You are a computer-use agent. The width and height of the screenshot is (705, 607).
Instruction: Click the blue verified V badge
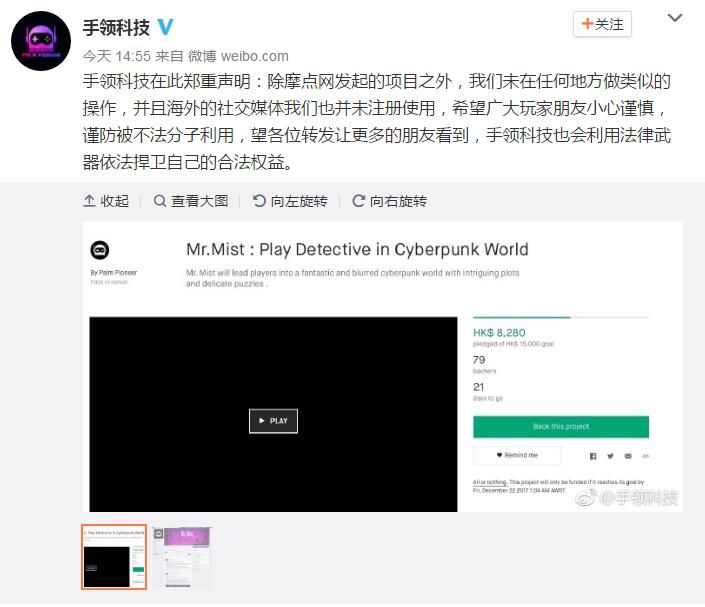click(165, 27)
